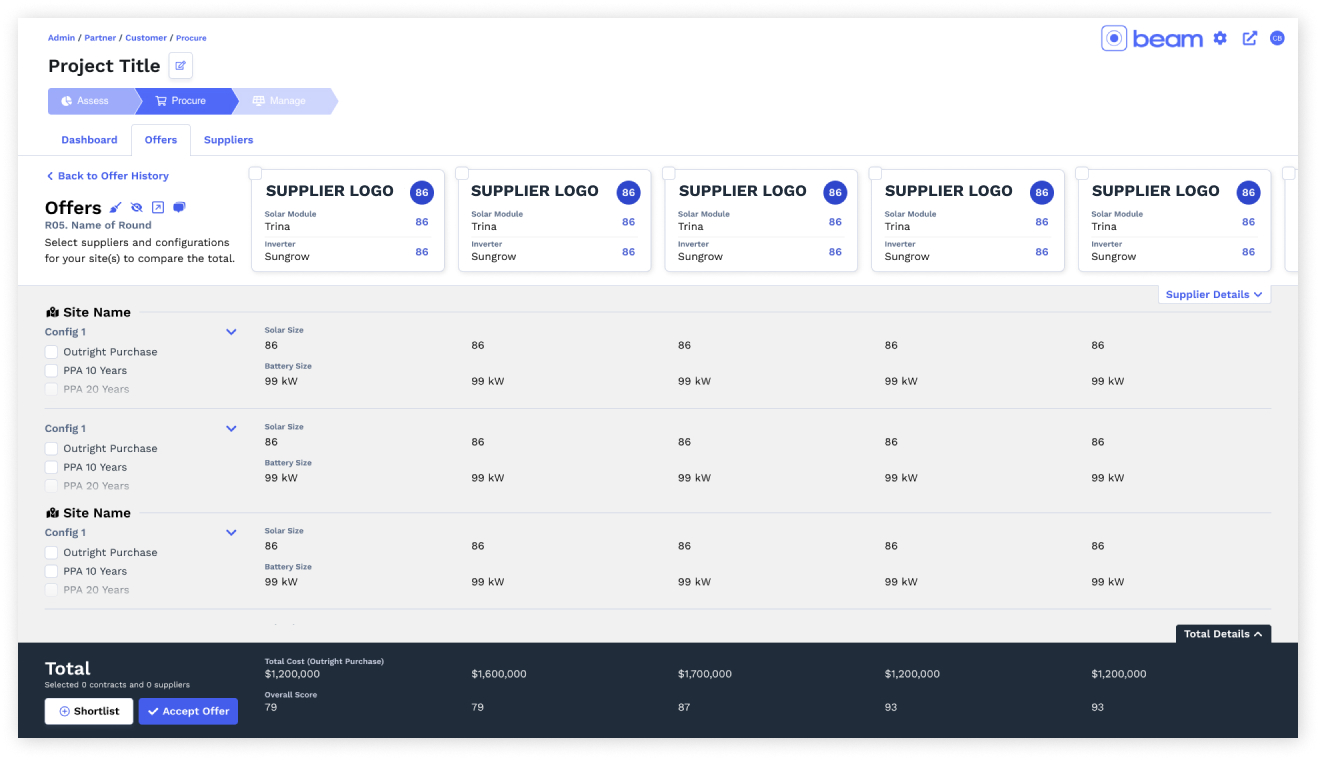1320x760 pixels.
Task: Open the Supplier Details dropdown
Action: 1214,294
